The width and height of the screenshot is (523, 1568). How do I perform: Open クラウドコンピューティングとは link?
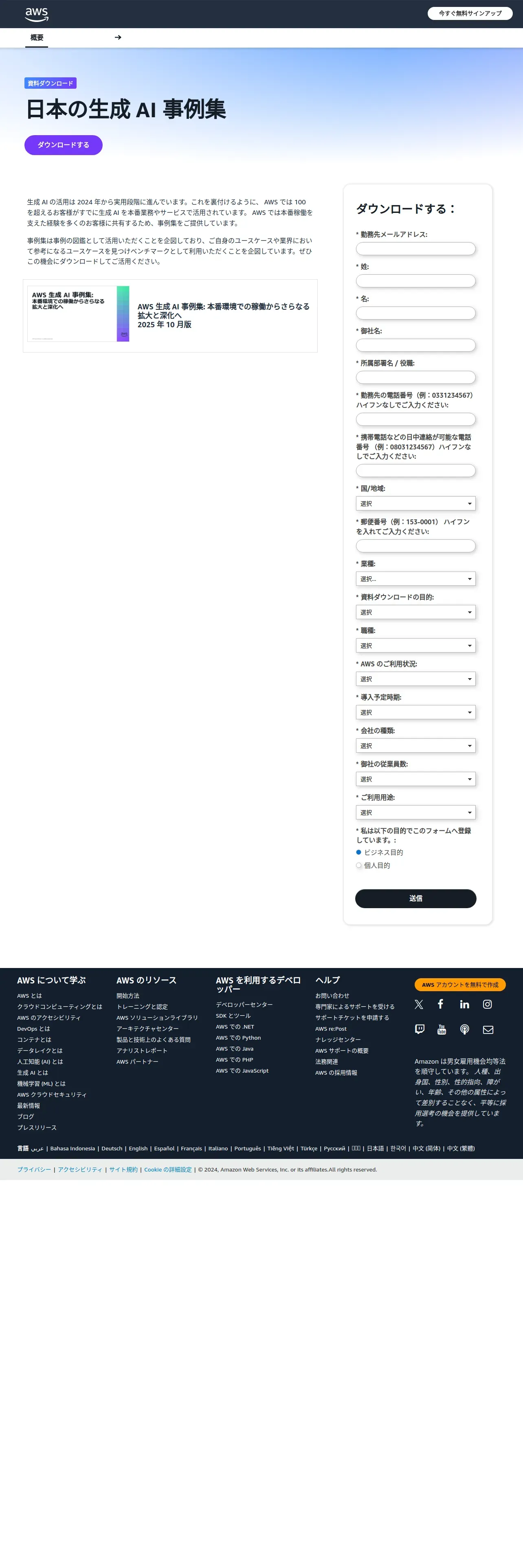coord(59,1007)
